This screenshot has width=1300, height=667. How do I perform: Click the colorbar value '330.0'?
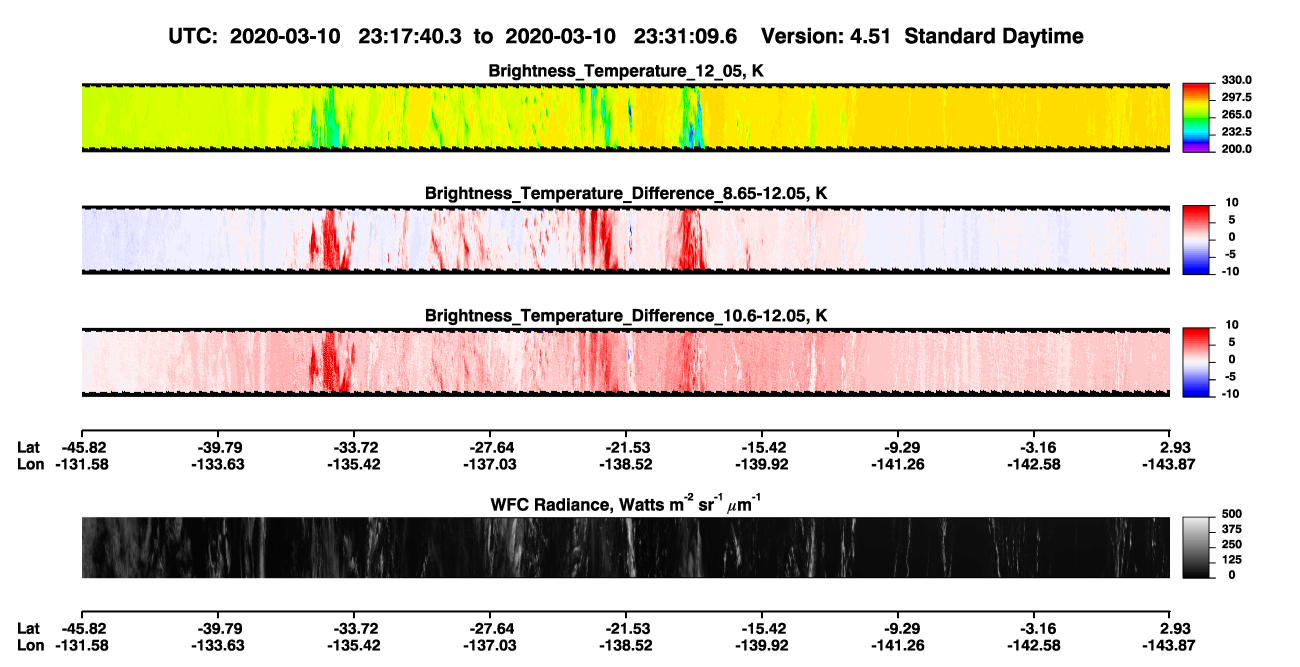coord(1237,80)
